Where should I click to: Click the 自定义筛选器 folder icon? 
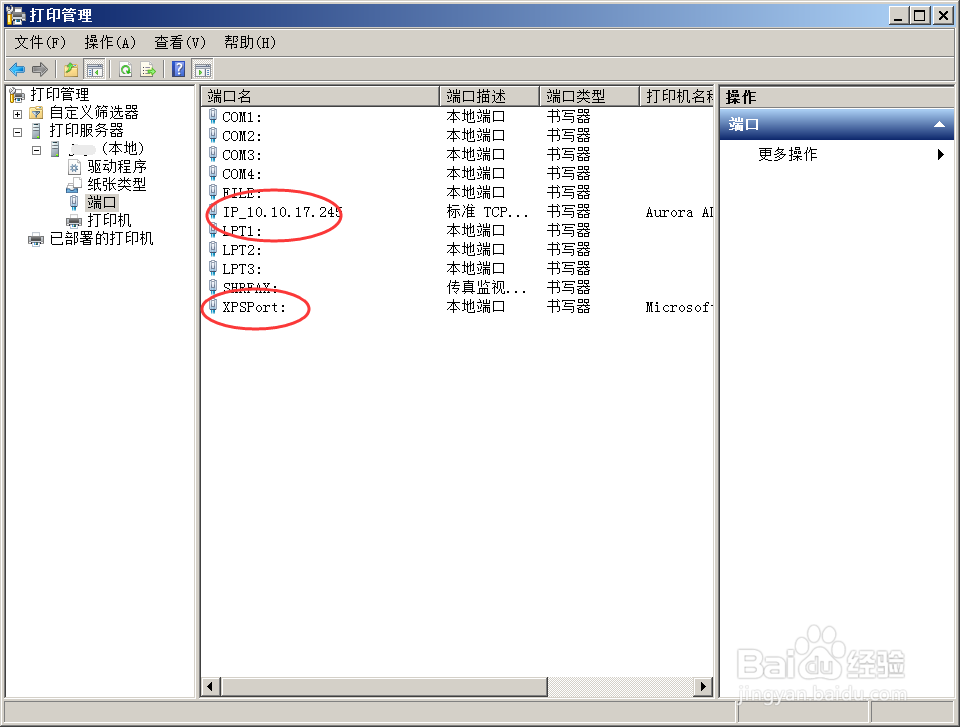[x=36, y=113]
